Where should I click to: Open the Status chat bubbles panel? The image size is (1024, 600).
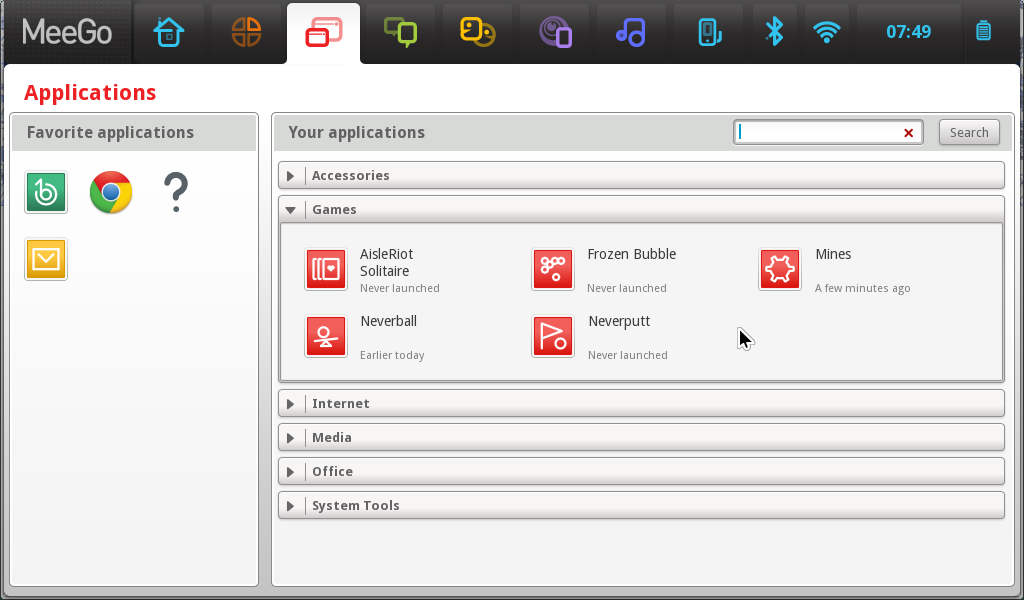pos(400,32)
